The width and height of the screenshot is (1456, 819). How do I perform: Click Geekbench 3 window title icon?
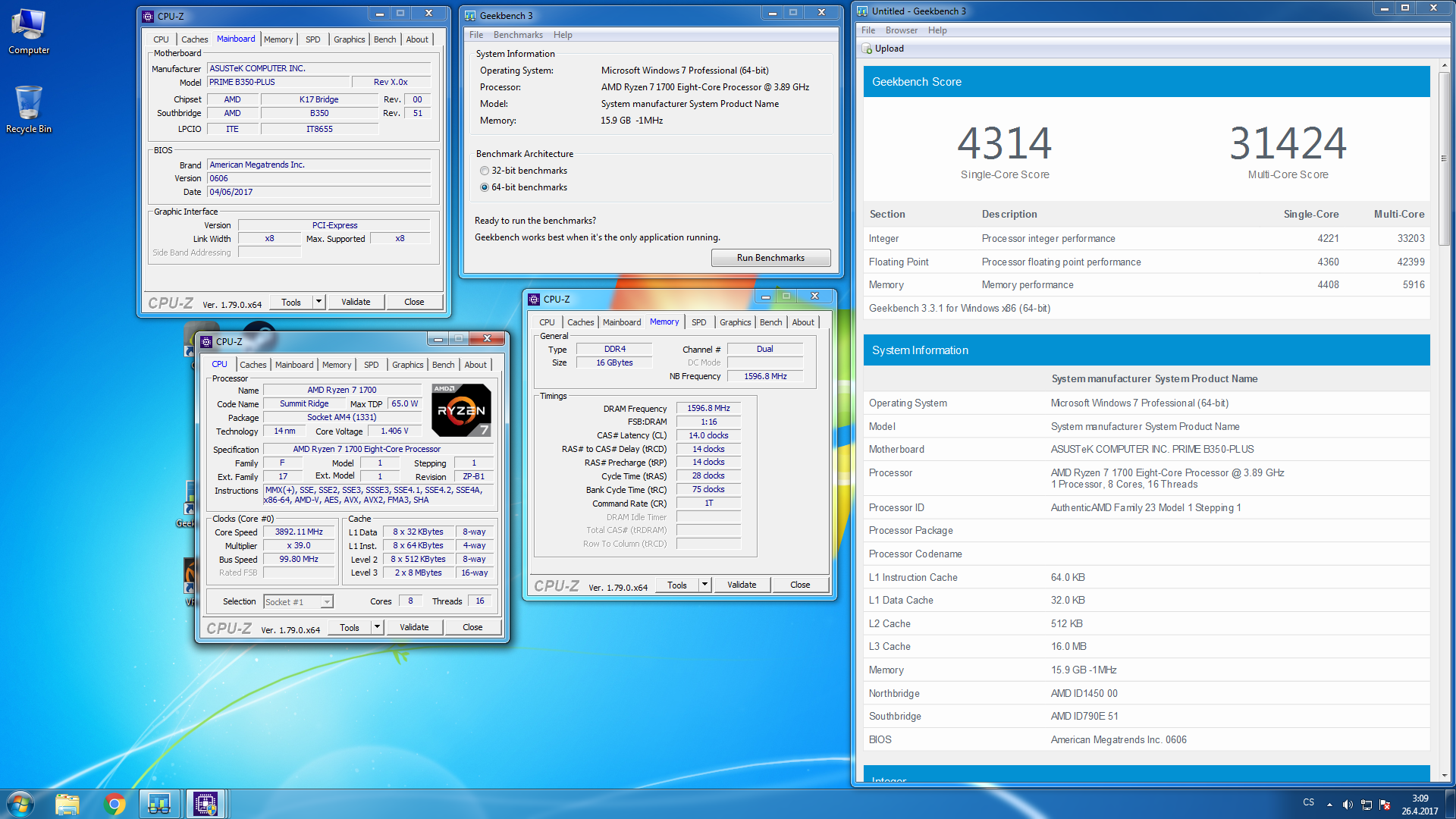pos(470,15)
